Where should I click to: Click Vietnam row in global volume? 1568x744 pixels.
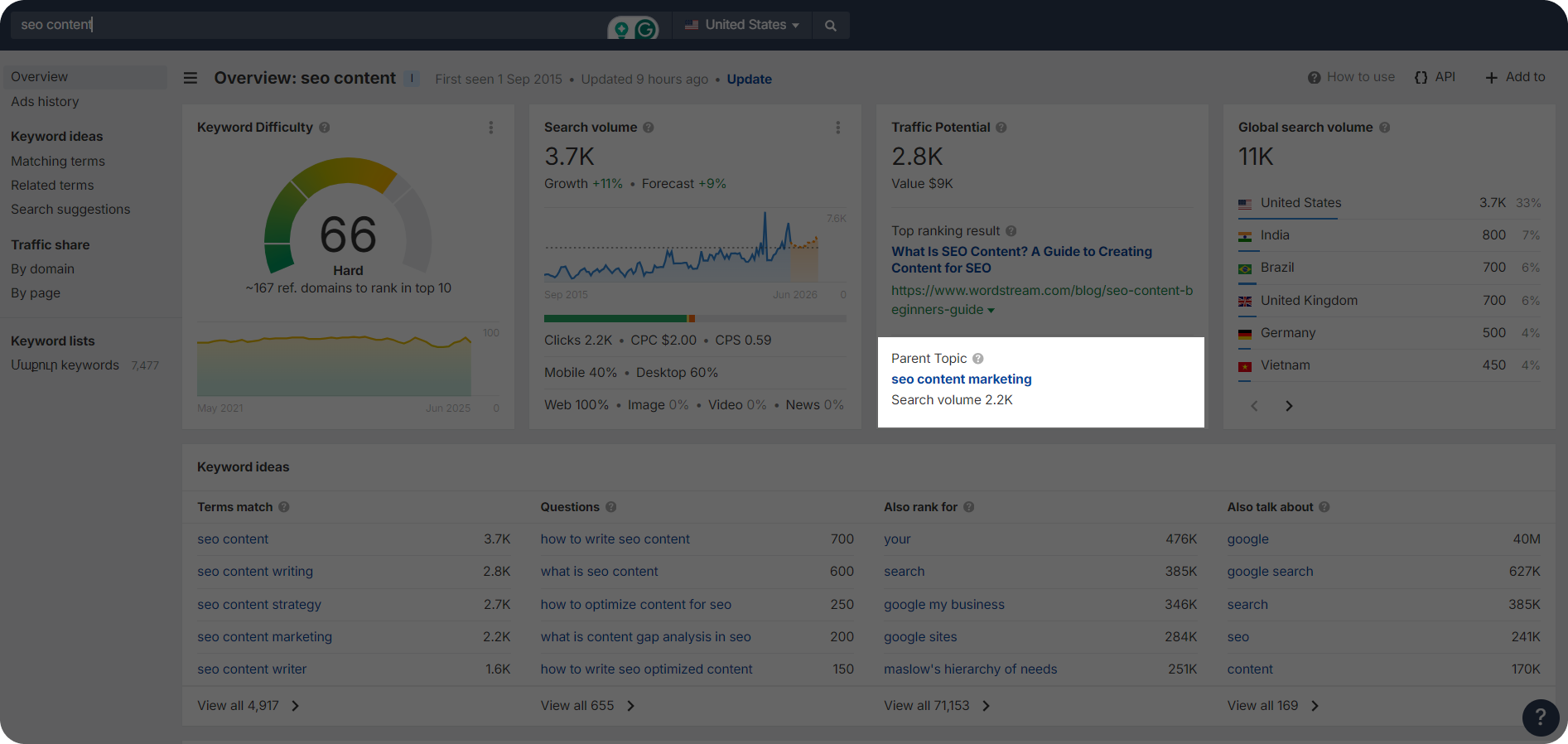pyautogui.click(x=1389, y=365)
